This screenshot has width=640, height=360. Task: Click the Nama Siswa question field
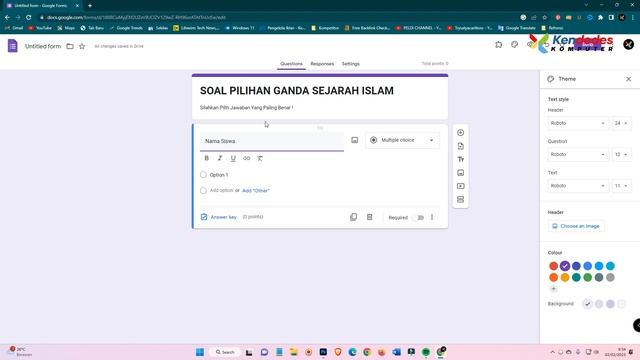(272, 141)
